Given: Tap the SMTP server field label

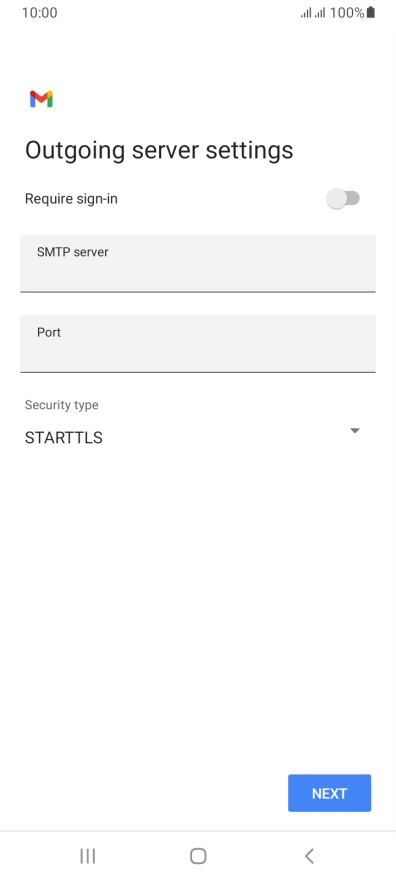Looking at the screenshot, I should [x=72, y=252].
